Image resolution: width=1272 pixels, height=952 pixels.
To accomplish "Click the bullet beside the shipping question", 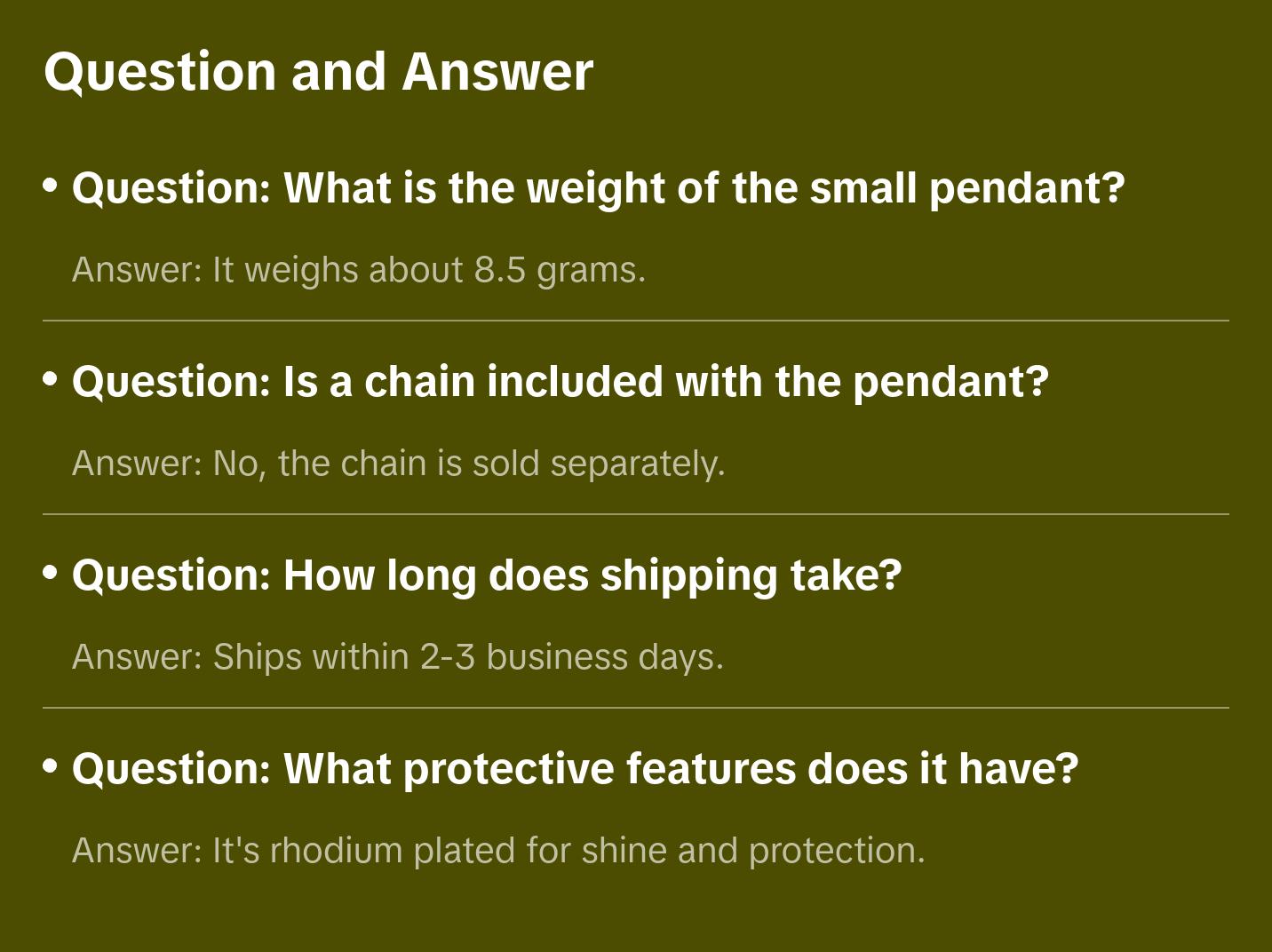I will point(51,573).
